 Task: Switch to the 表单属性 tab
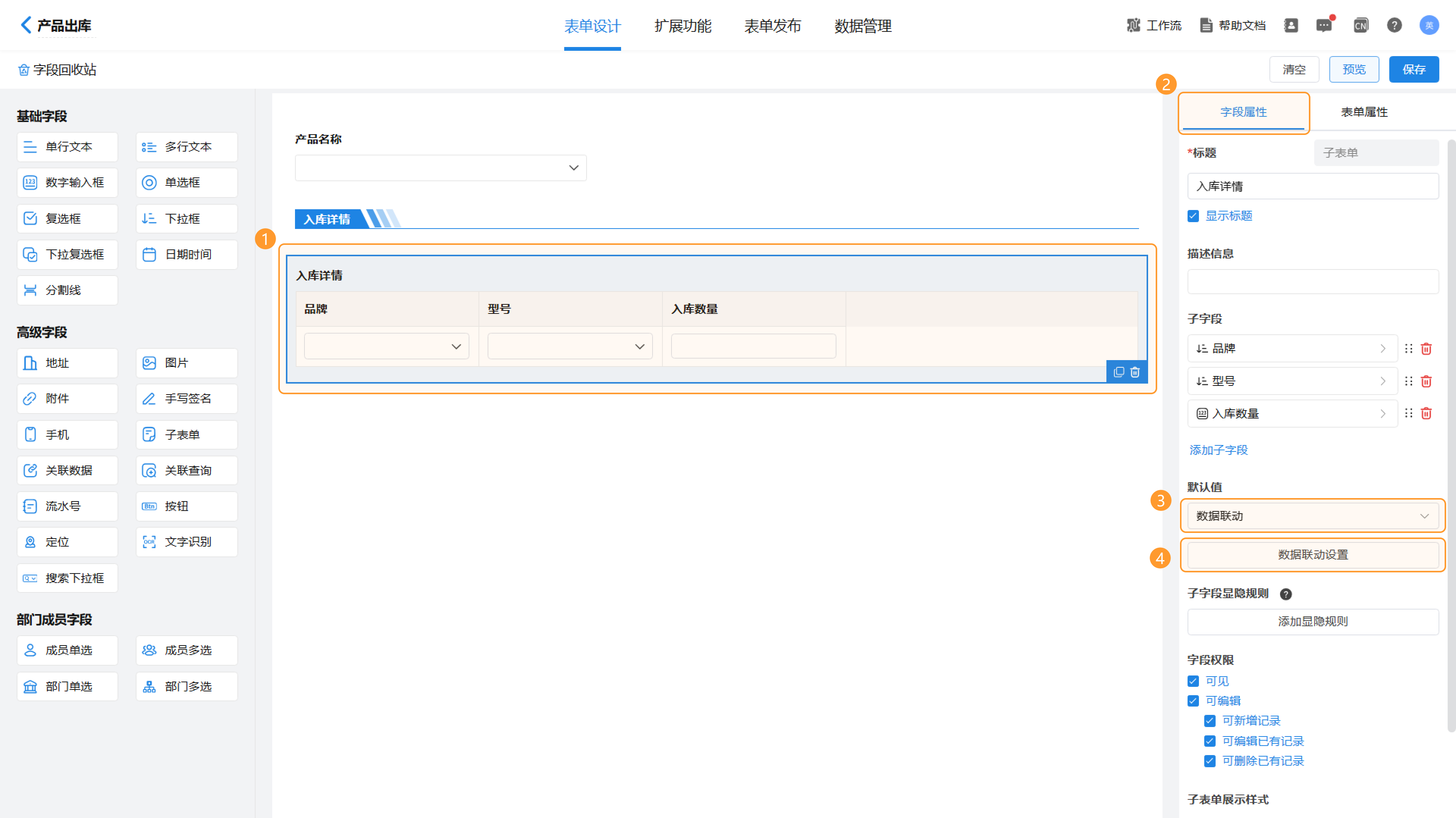tap(1364, 112)
